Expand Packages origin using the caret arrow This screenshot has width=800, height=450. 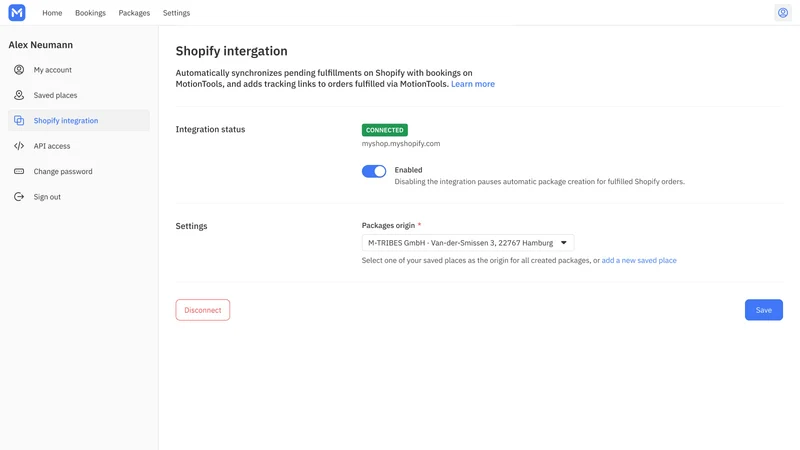pos(564,243)
